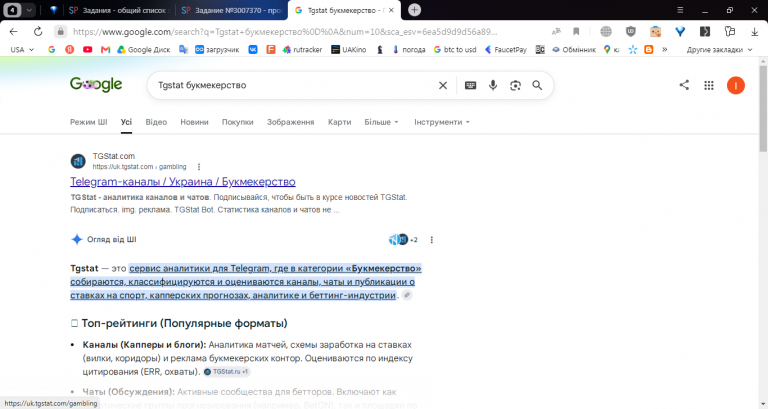768x409 pixels.
Task: Close the Tgstat букмекерство browser tab
Action: tap(391, 10)
